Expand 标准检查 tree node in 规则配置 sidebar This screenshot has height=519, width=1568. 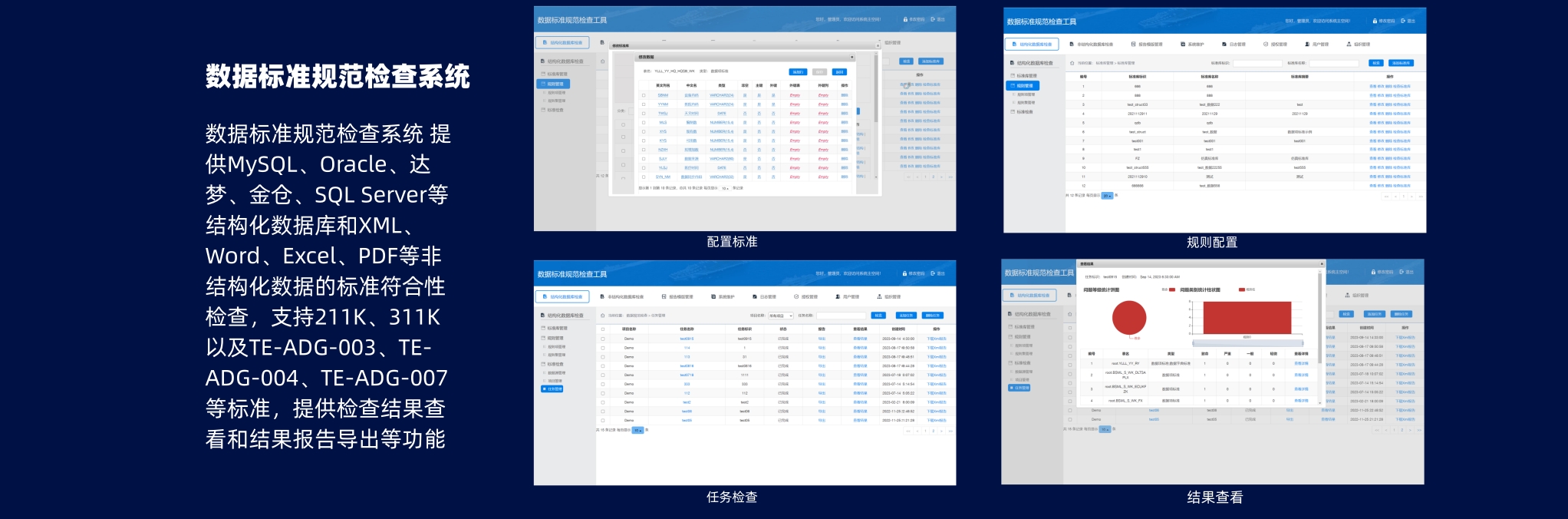(1025, 112)
